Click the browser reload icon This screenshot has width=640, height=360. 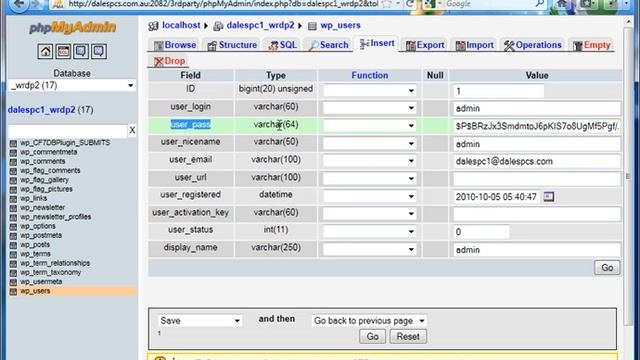tap(410, 4)
